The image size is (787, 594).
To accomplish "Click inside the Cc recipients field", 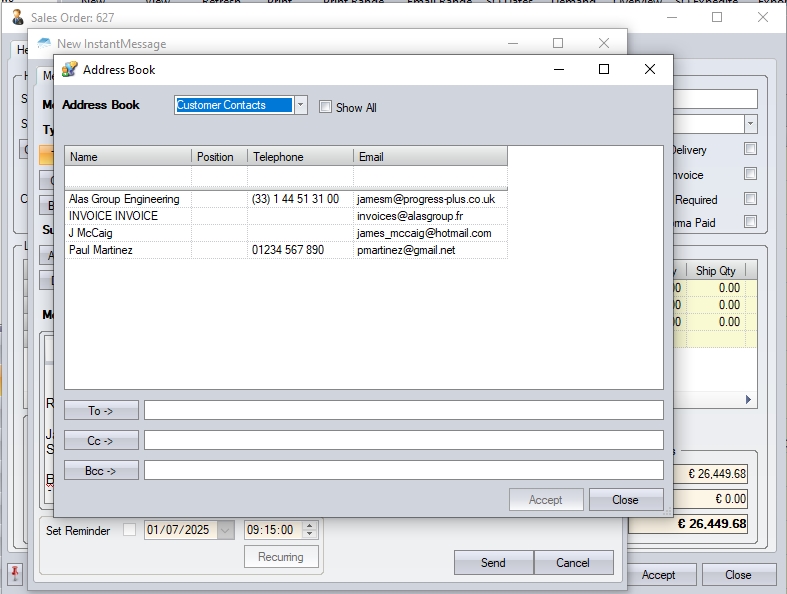I will (x=403, y=440).
